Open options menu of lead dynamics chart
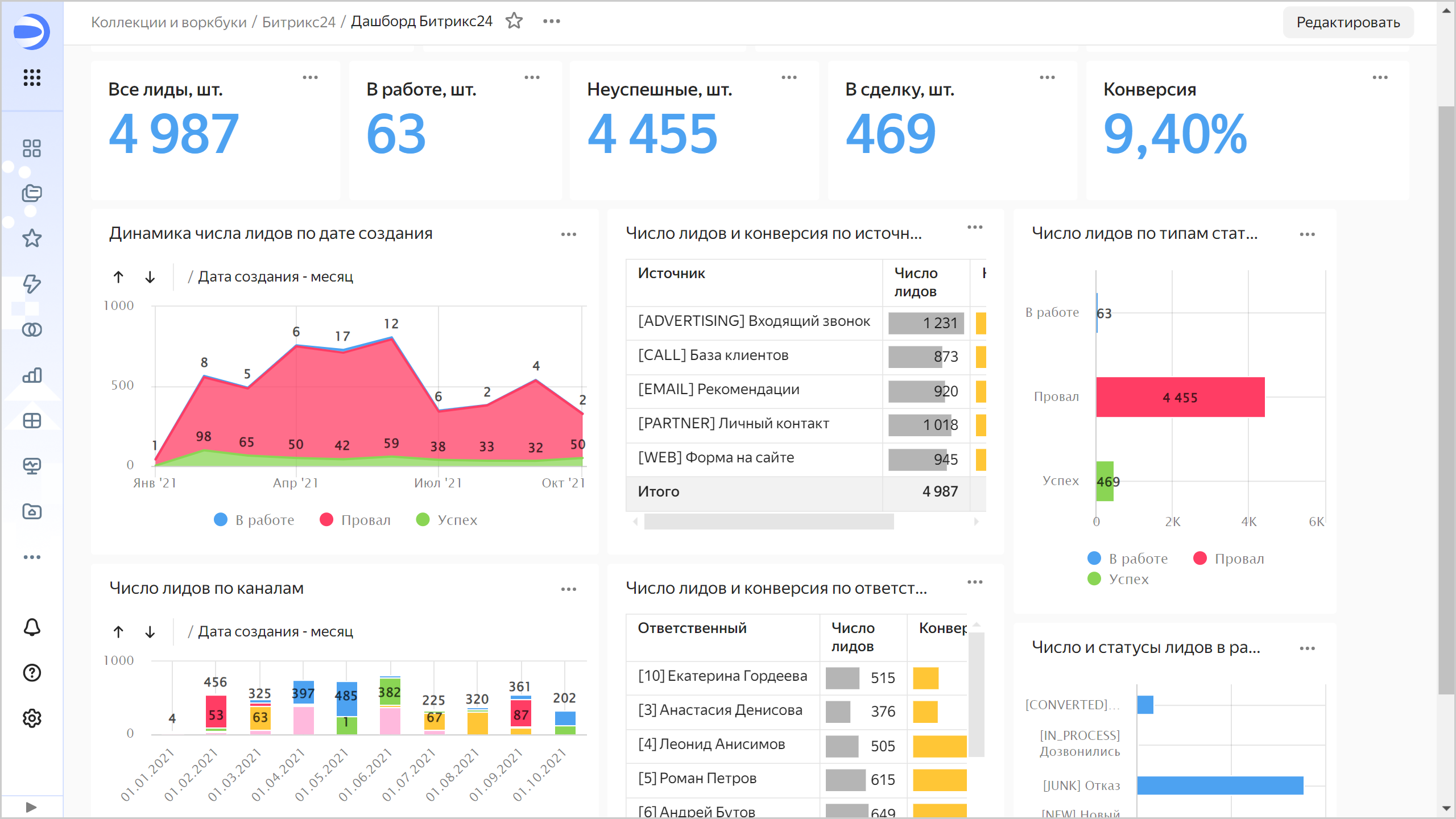The height and width of the screenshot is (819, 1456). tap(569, 234)
